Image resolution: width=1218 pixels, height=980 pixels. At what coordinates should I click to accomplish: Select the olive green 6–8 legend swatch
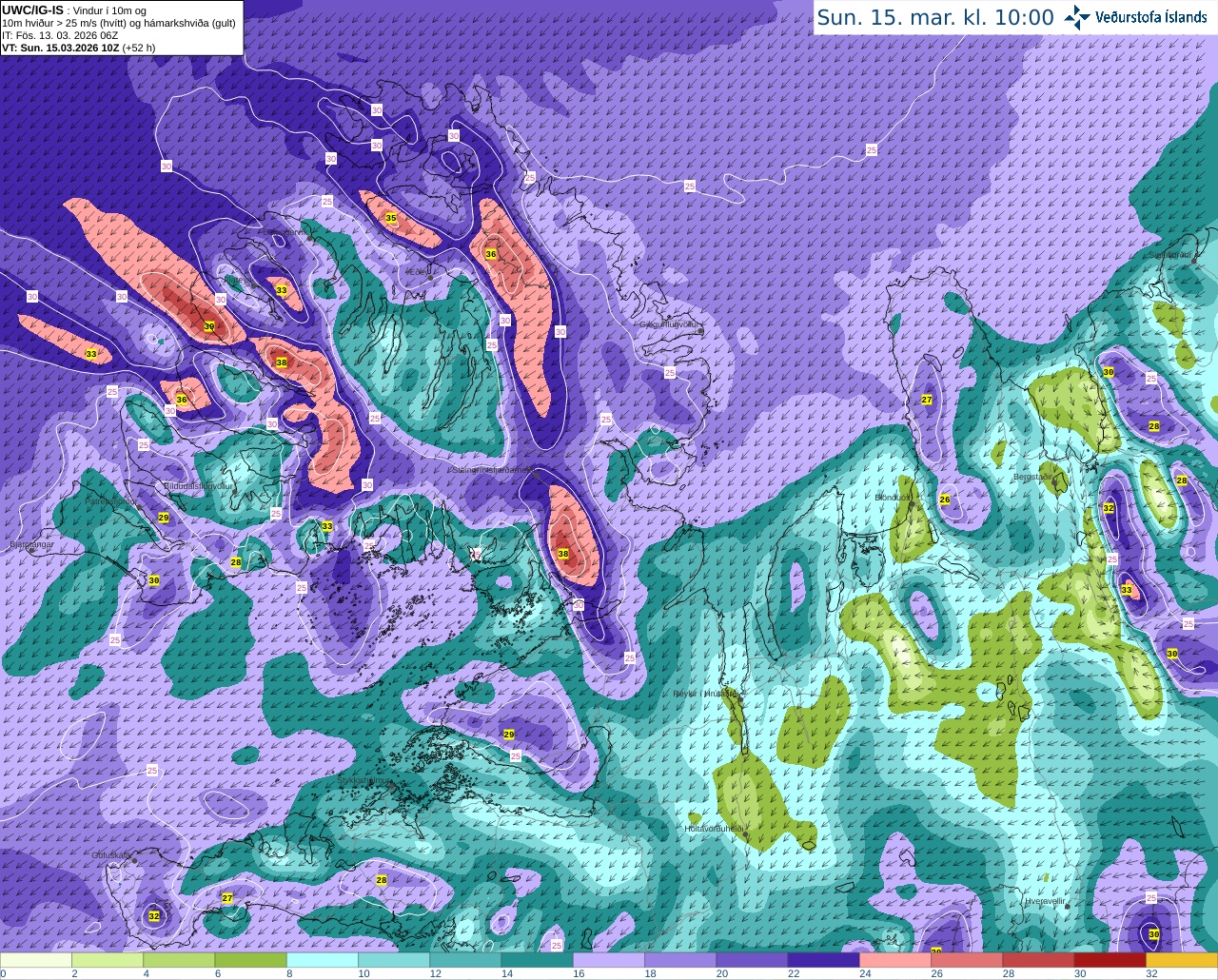pyautogui.click(x=250, y=959)
